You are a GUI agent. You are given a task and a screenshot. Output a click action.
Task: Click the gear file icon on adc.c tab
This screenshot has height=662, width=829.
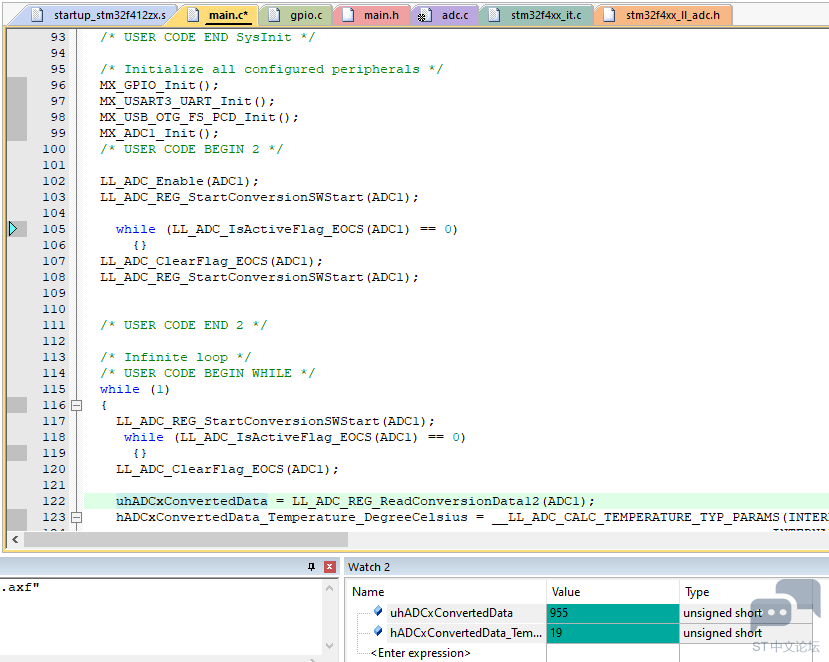coord(425,15)
